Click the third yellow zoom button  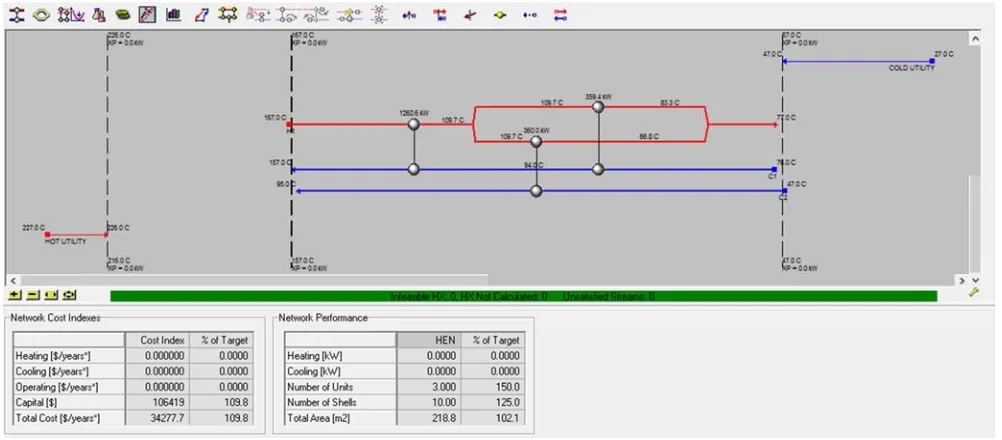coord(52,295)
